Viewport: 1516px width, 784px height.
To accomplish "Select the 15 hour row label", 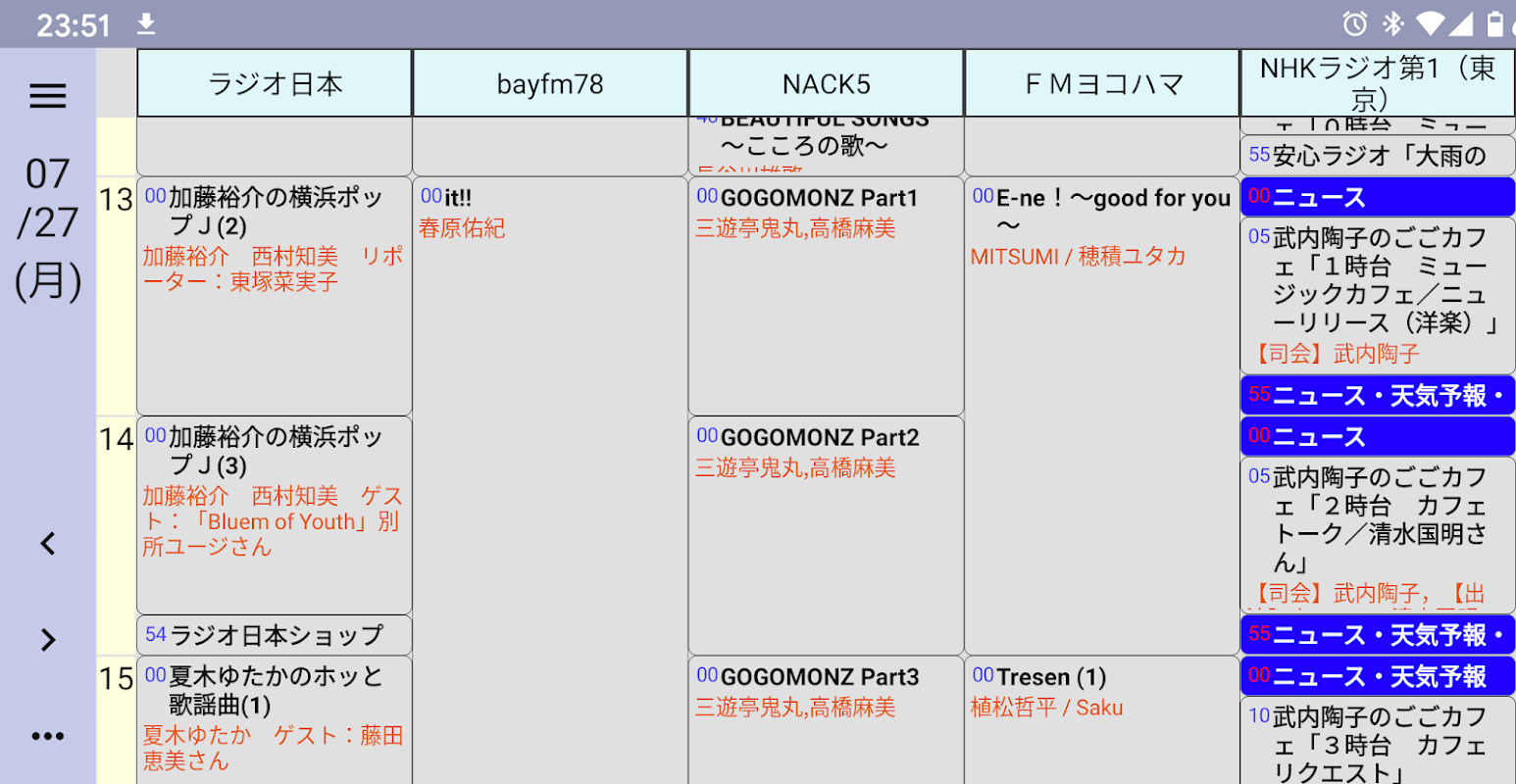I will point(116,678).
